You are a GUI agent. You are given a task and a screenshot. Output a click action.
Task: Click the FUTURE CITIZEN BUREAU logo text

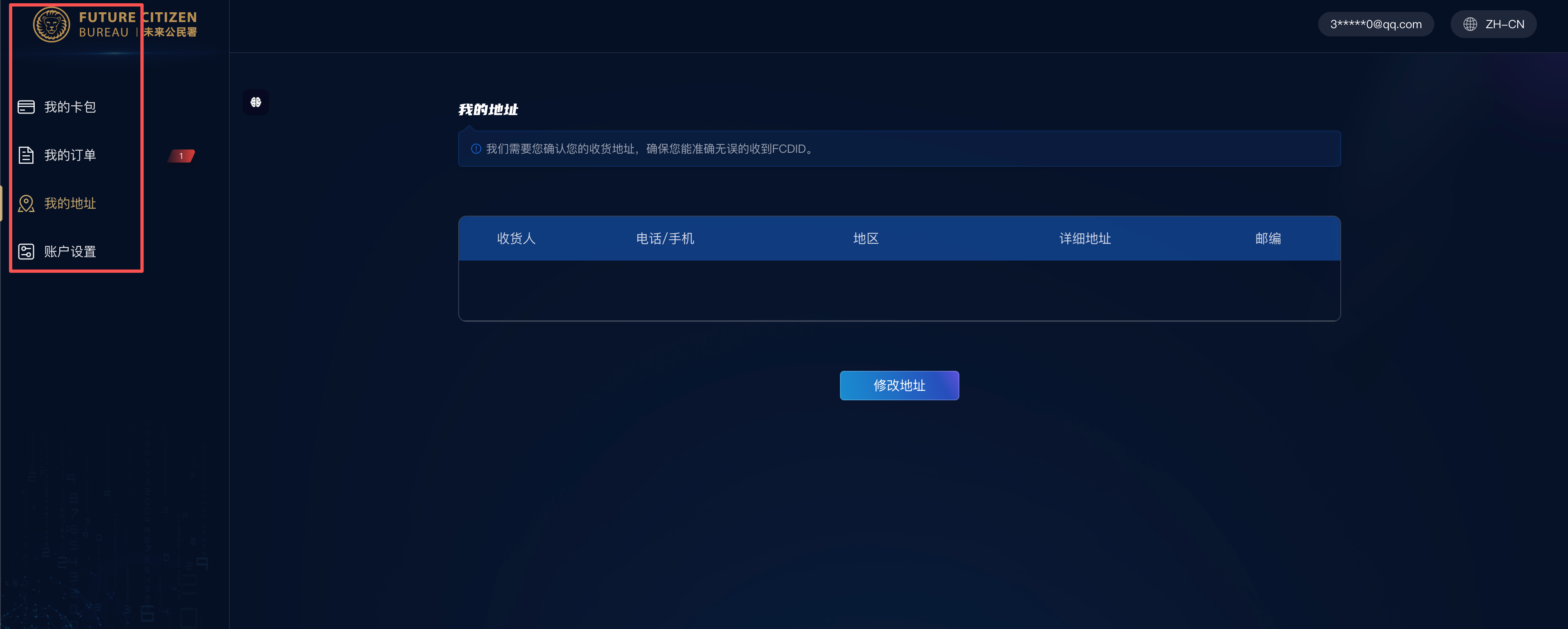[138, 25]
